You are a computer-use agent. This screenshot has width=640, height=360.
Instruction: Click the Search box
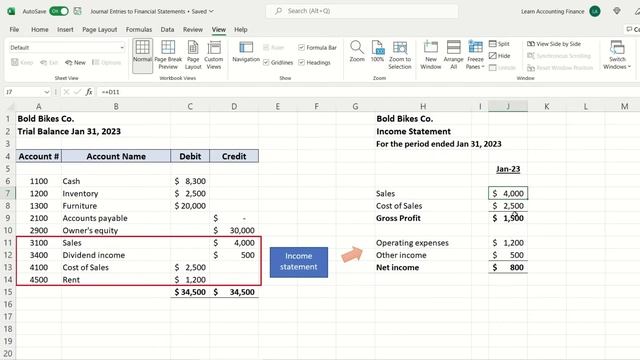pos(362,11)
